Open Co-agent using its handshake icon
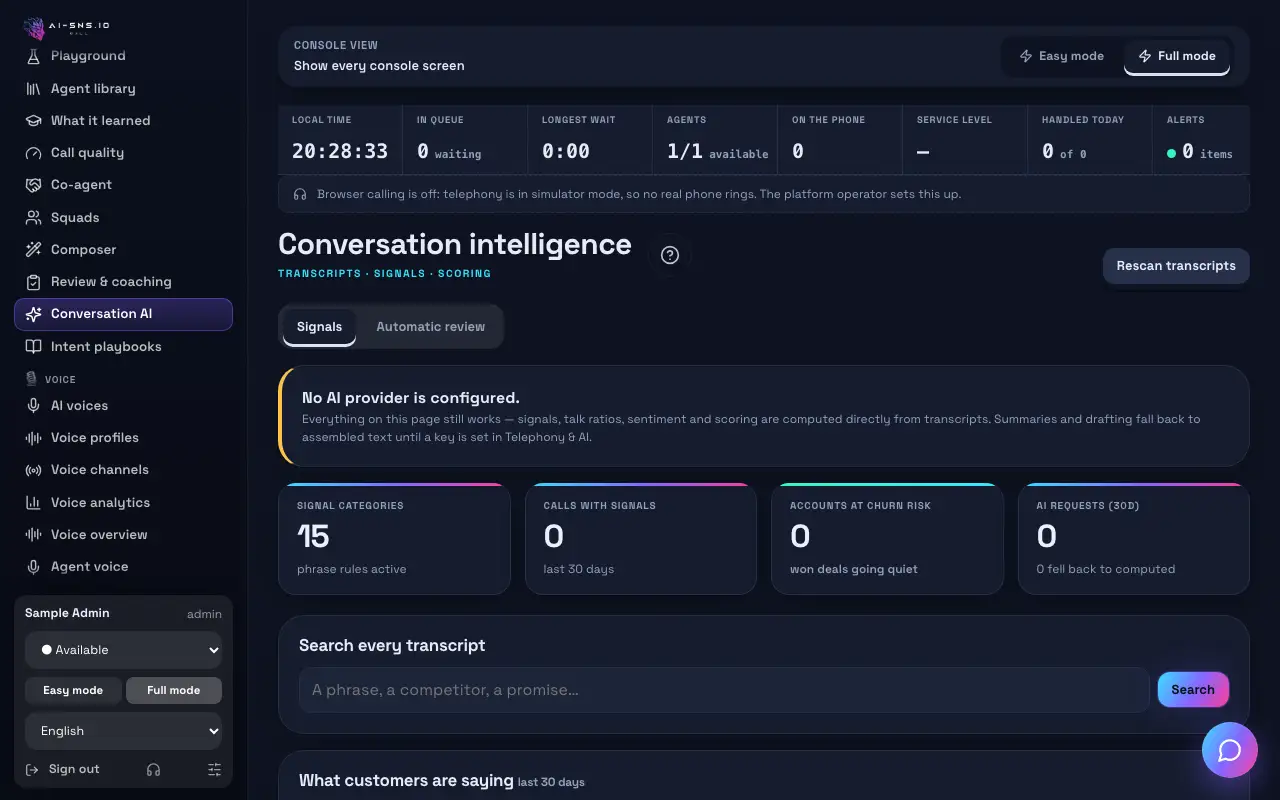Viewport: 1280px width, 800px height. [x=33, y=185]
